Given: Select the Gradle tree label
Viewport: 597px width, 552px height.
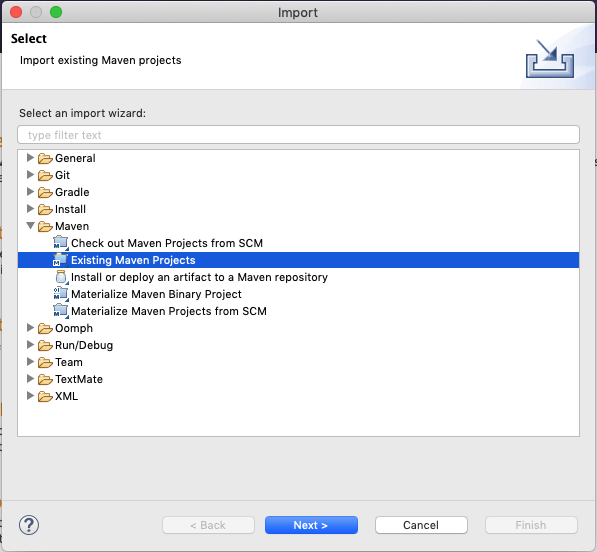Looking at the screenshot, I should 72,192.
